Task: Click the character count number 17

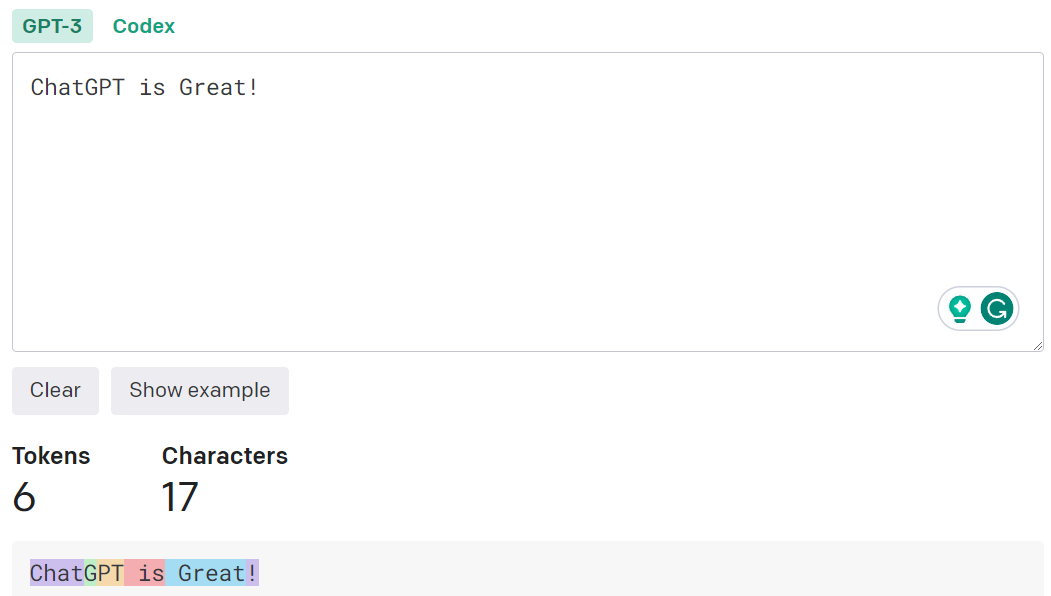Action: [180, 497]
